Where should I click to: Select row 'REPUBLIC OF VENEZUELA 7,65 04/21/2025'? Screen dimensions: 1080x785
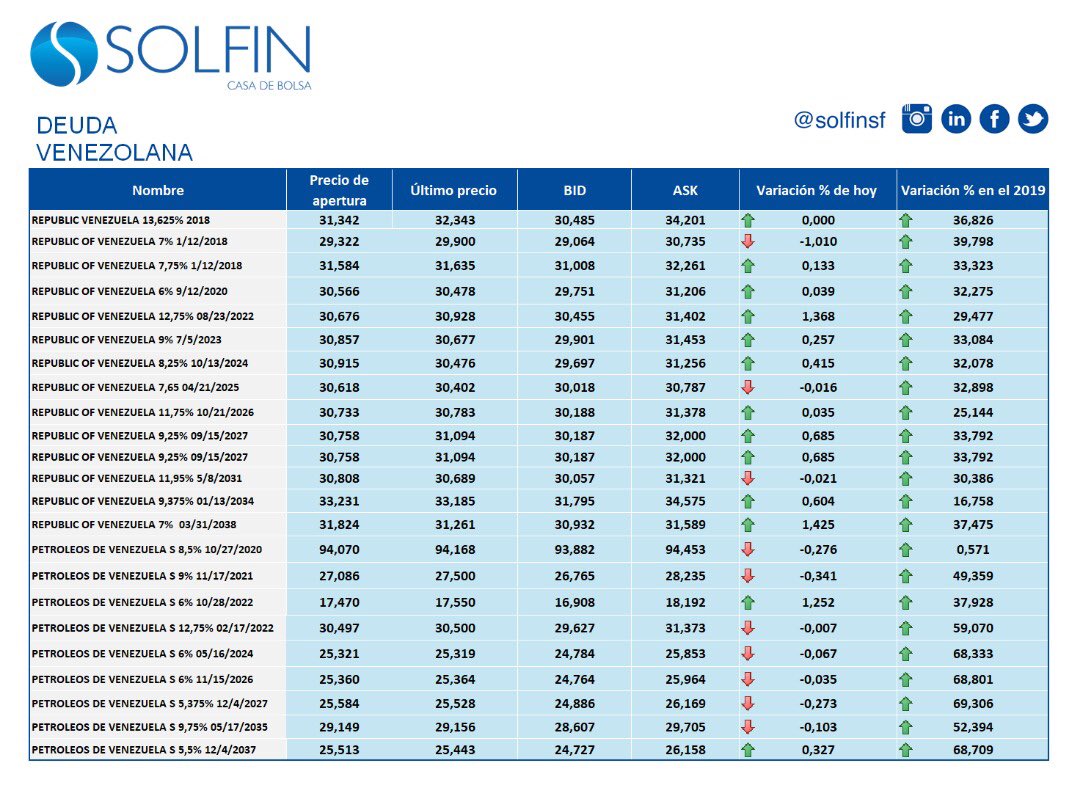tap(539, 388)
